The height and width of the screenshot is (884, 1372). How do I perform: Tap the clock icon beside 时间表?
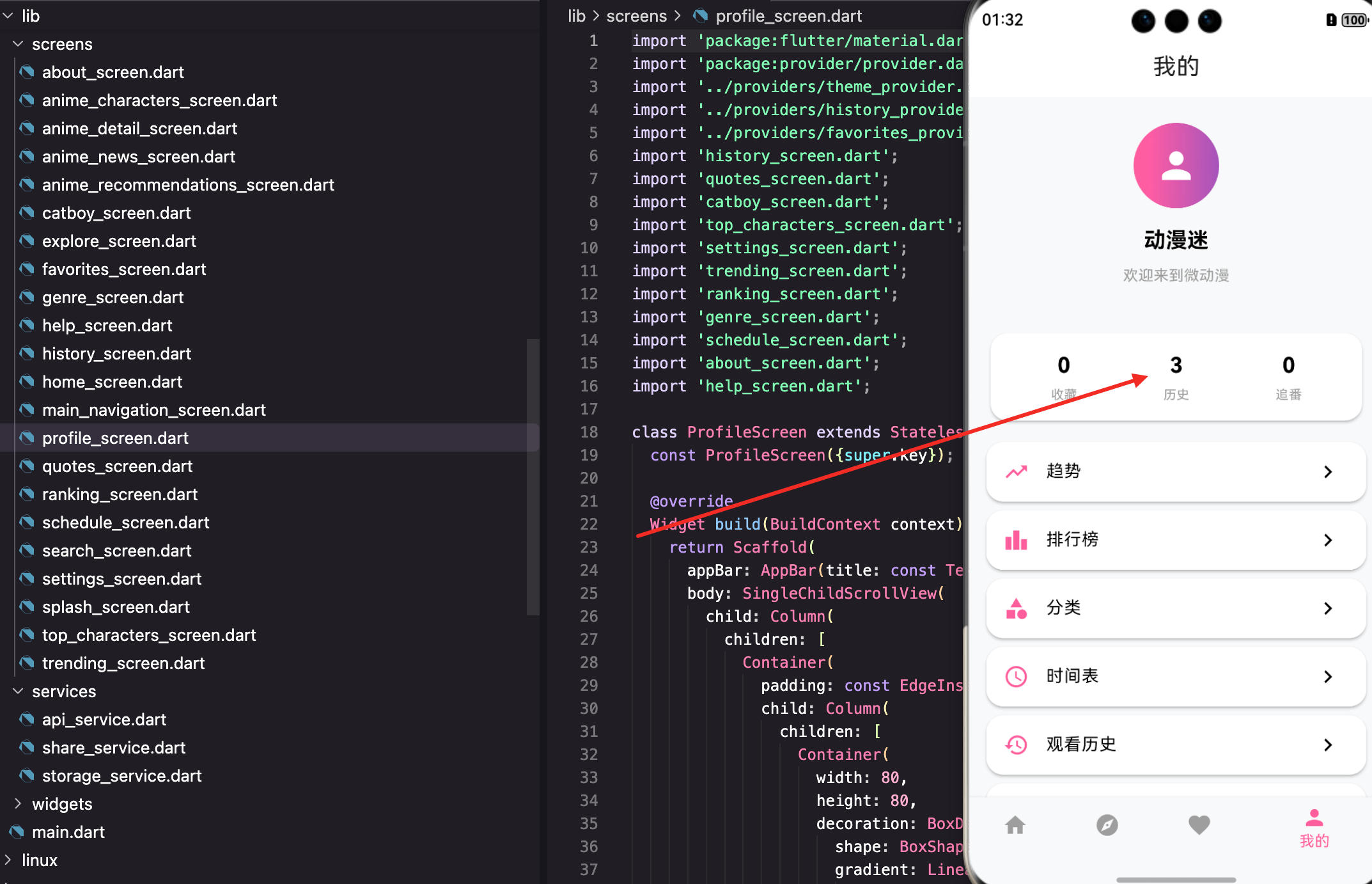(x=1017, y=677)
